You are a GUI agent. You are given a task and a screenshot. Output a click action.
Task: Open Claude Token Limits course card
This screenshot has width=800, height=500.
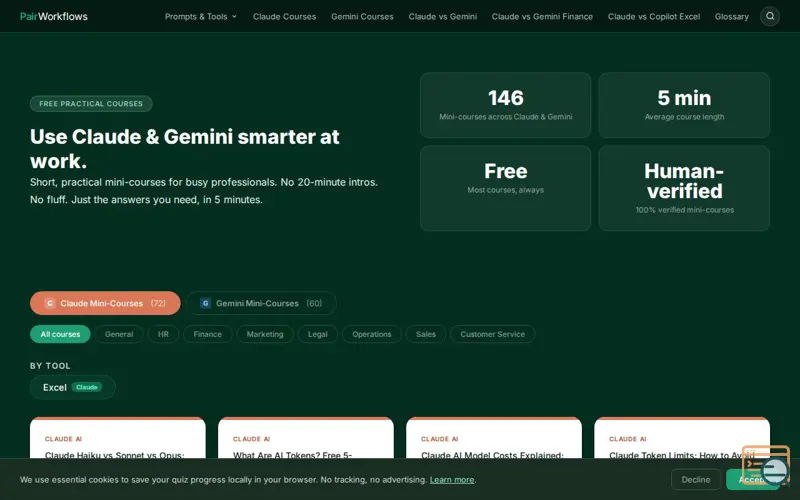point(682,438)
